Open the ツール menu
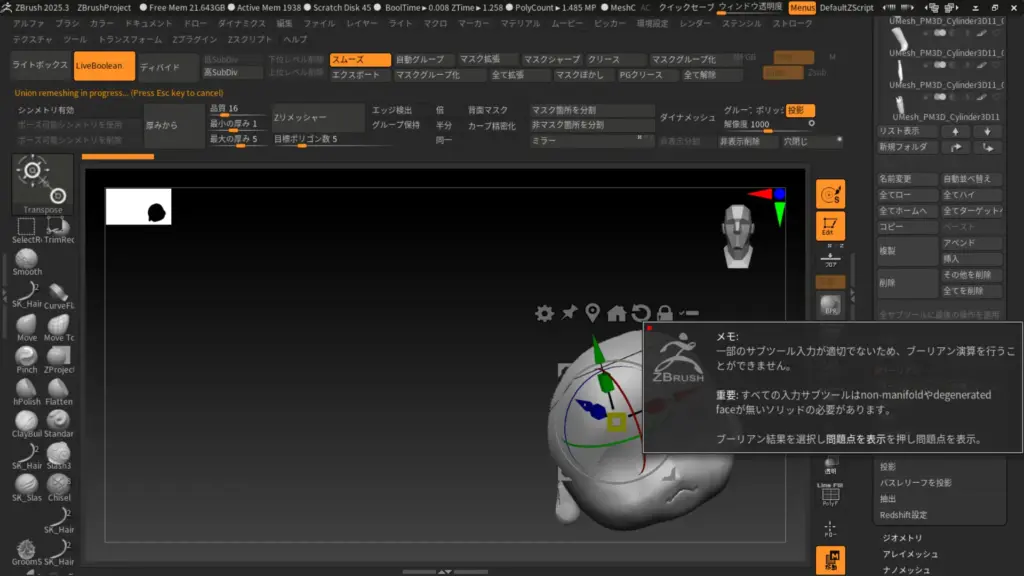The image size is (1024, 576). point(74,39)
